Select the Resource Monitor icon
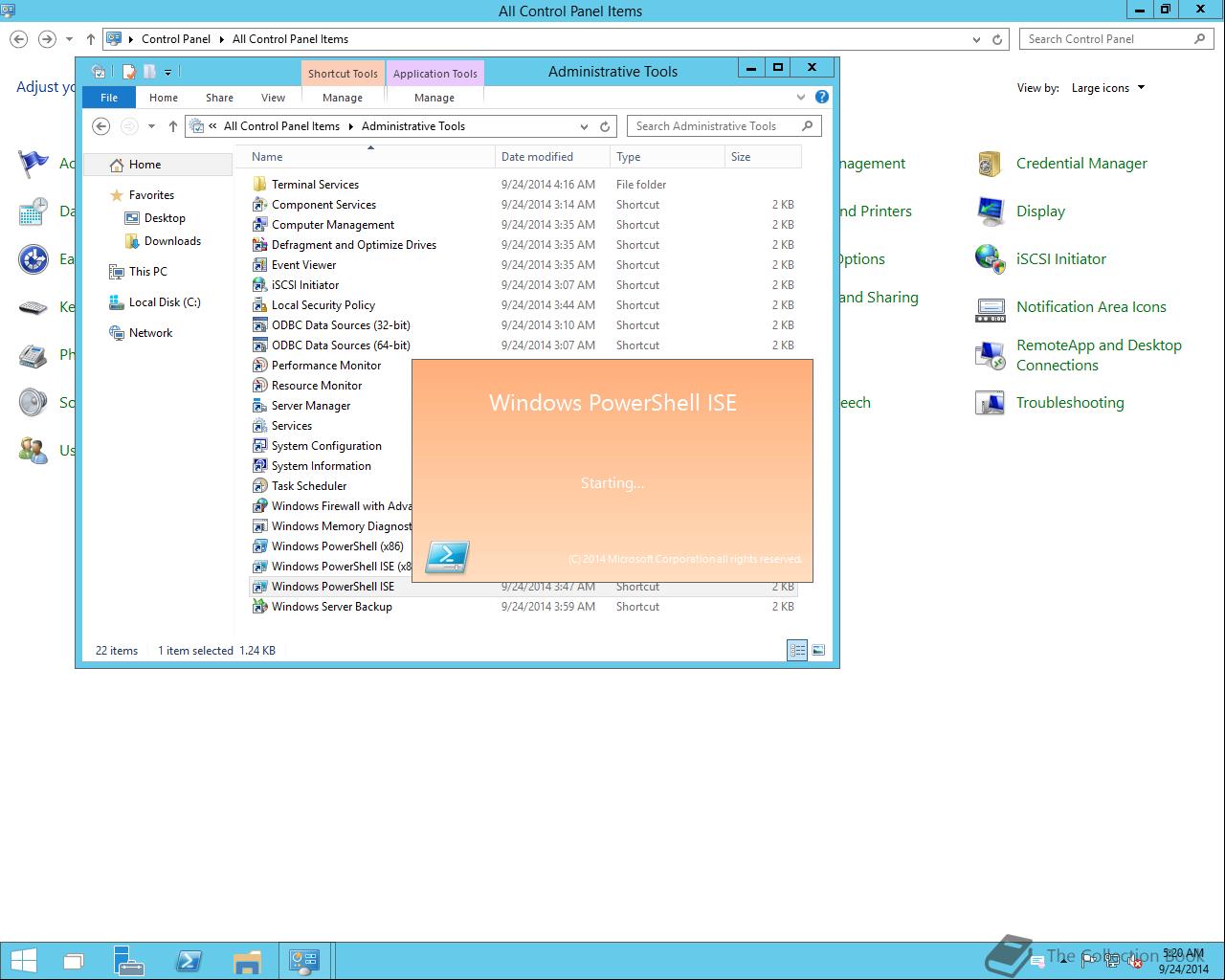 (259, 386)
